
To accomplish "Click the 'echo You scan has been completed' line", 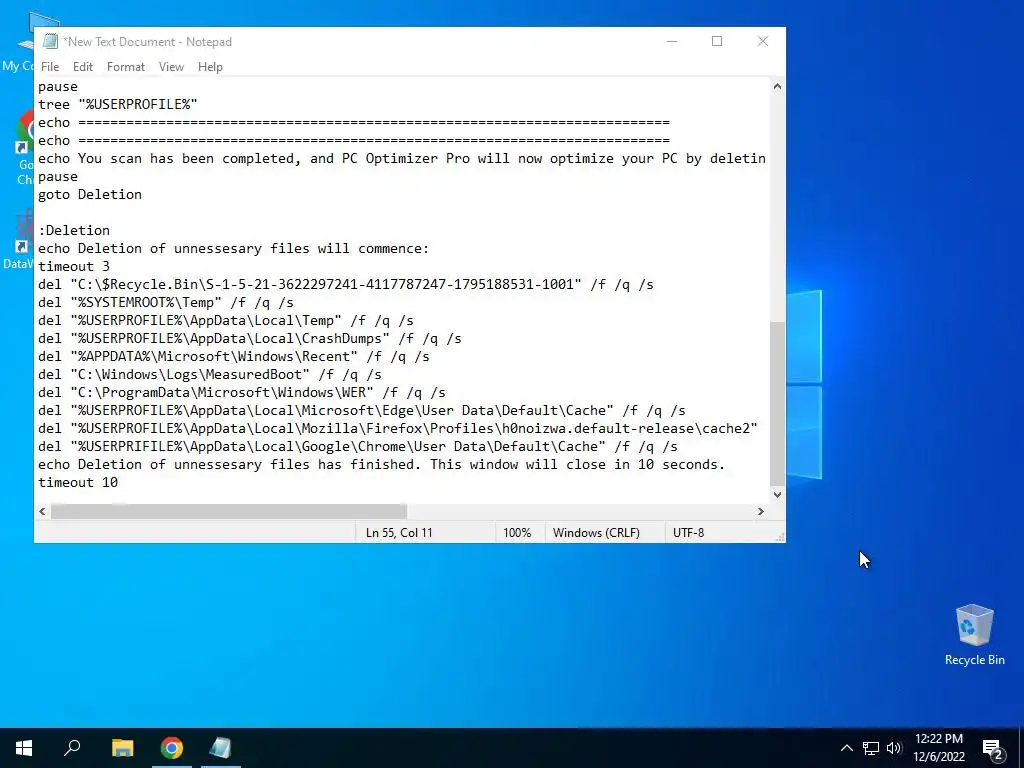I will (402, 159).
